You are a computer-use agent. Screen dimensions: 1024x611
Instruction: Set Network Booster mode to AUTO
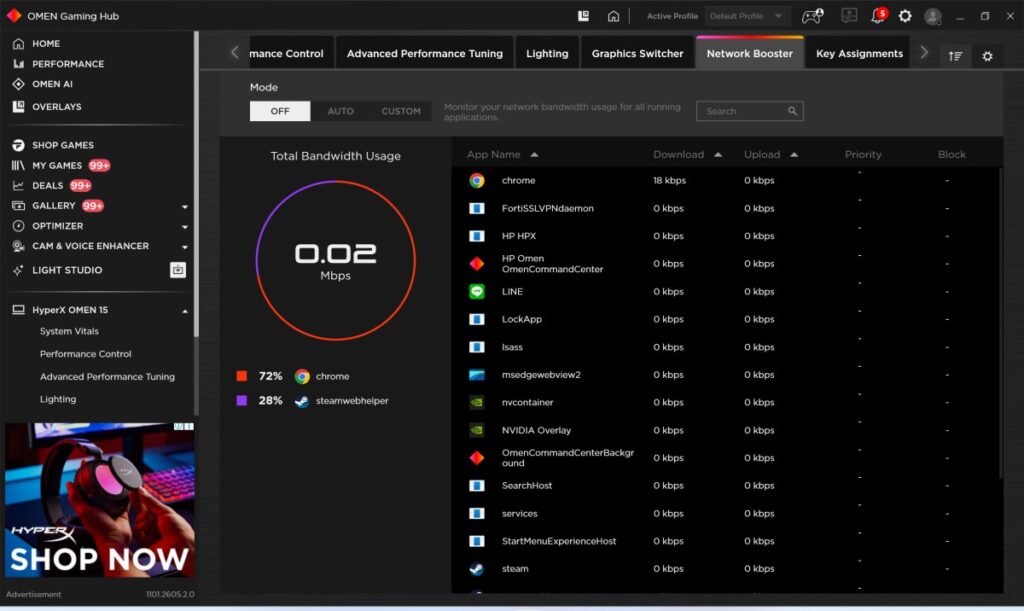340,111
